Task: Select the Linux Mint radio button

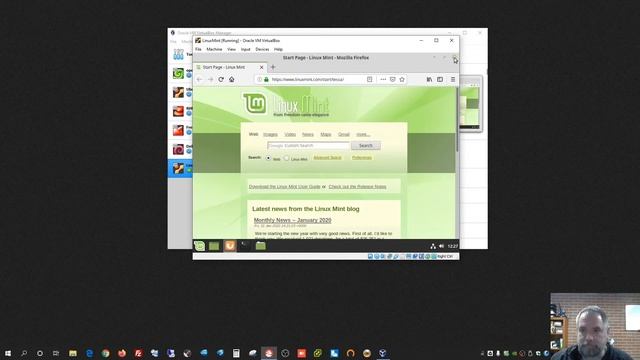Action: tap(286, 158)
